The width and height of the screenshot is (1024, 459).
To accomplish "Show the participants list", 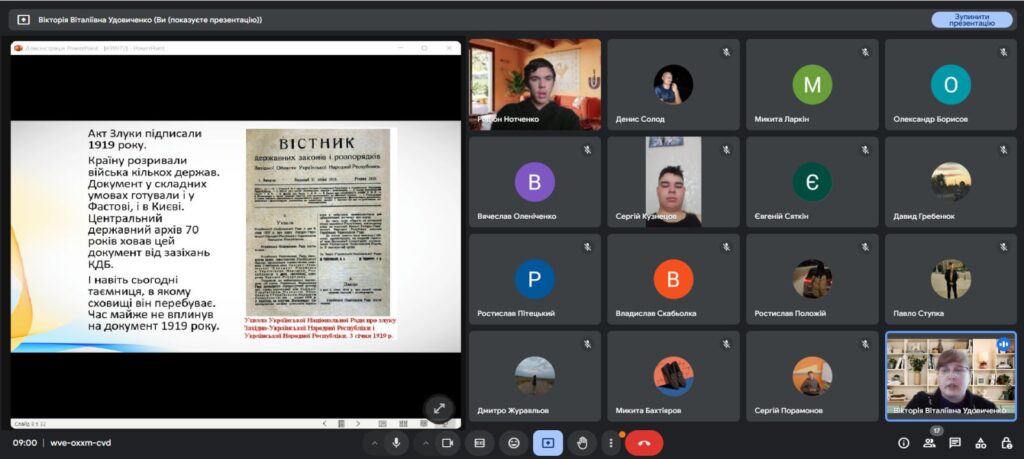I will click(929, 442).
